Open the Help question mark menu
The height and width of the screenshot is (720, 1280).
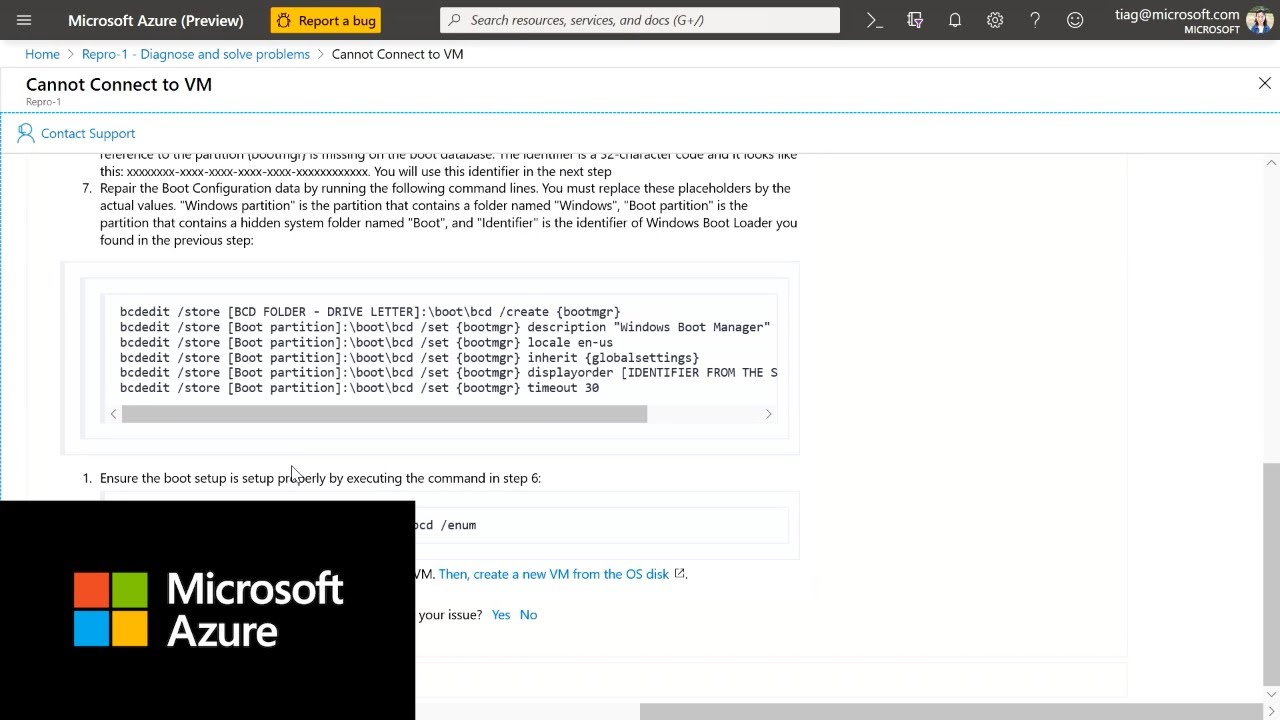(1035, 20)
